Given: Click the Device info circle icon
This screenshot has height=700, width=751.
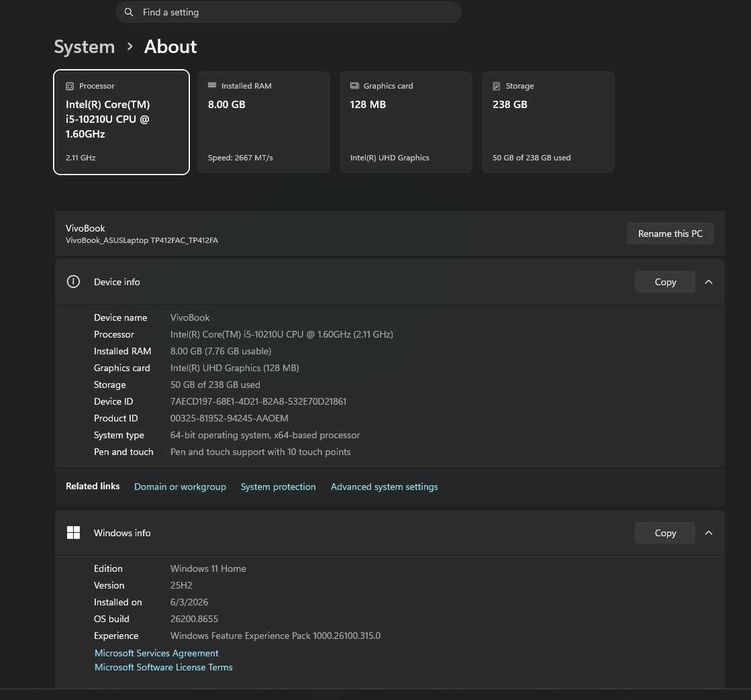Looking at the screenshot, I should [73, 282].
